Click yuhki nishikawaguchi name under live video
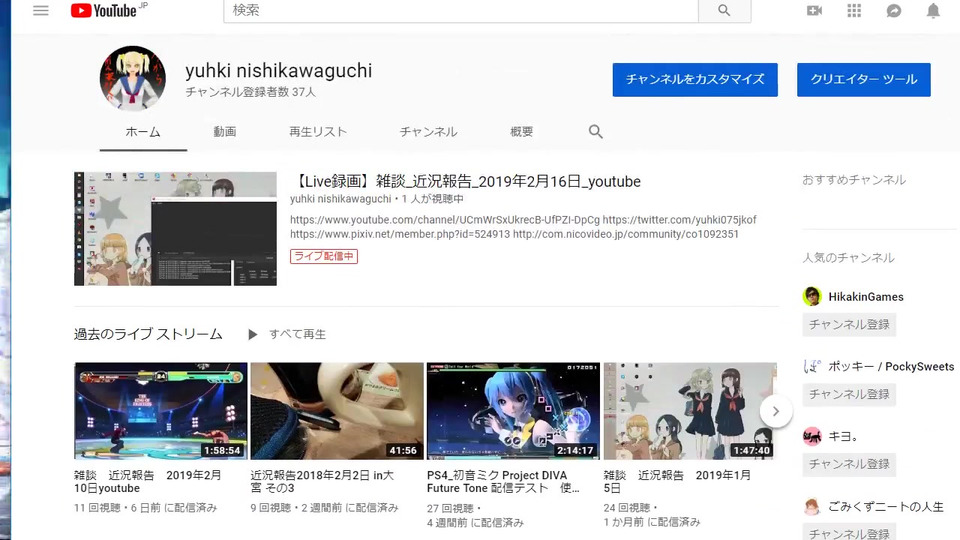The height and width of the screenshot is (540, 960). (x=340, y=199)
